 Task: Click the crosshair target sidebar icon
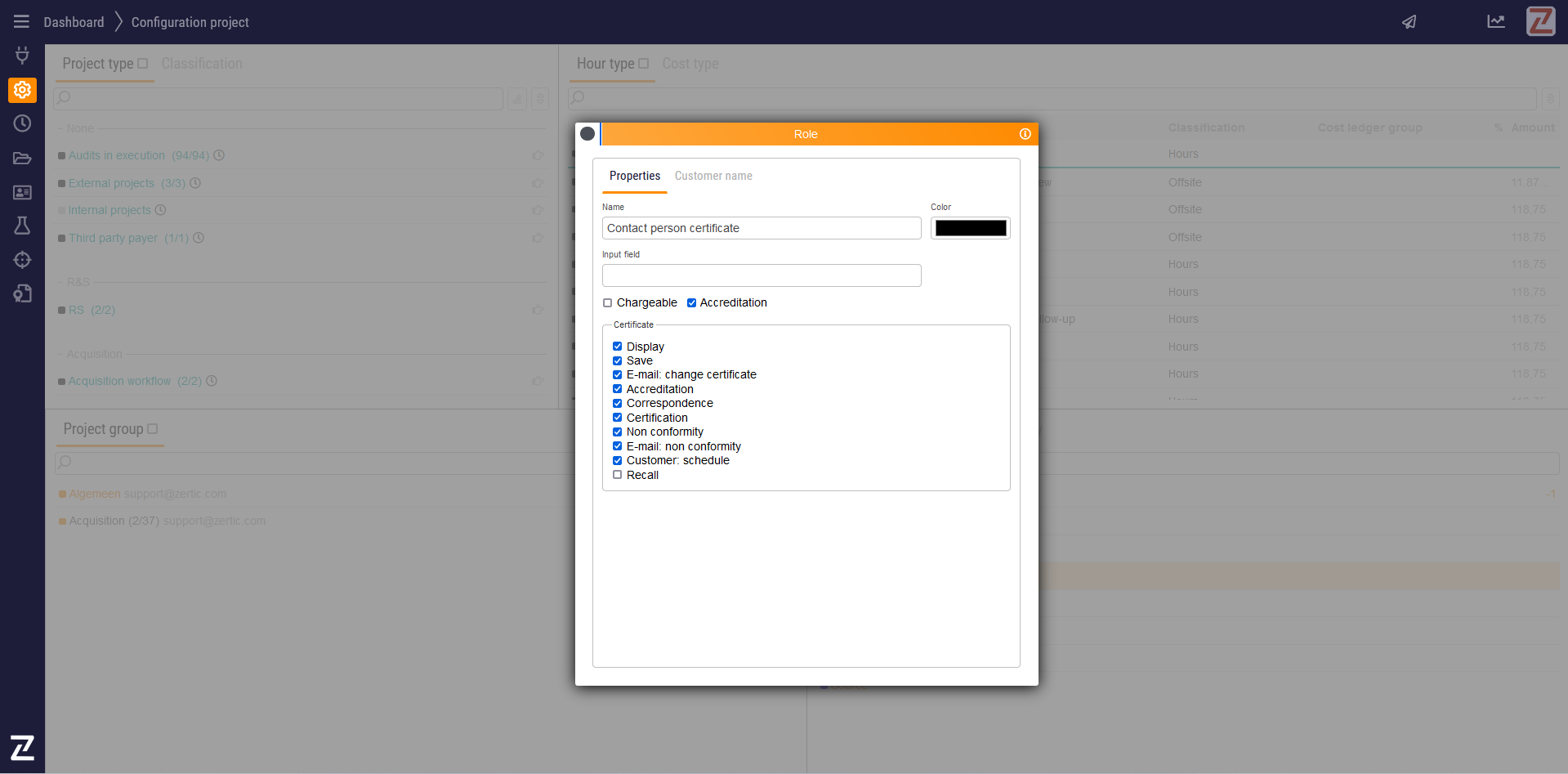pos(22,260)
